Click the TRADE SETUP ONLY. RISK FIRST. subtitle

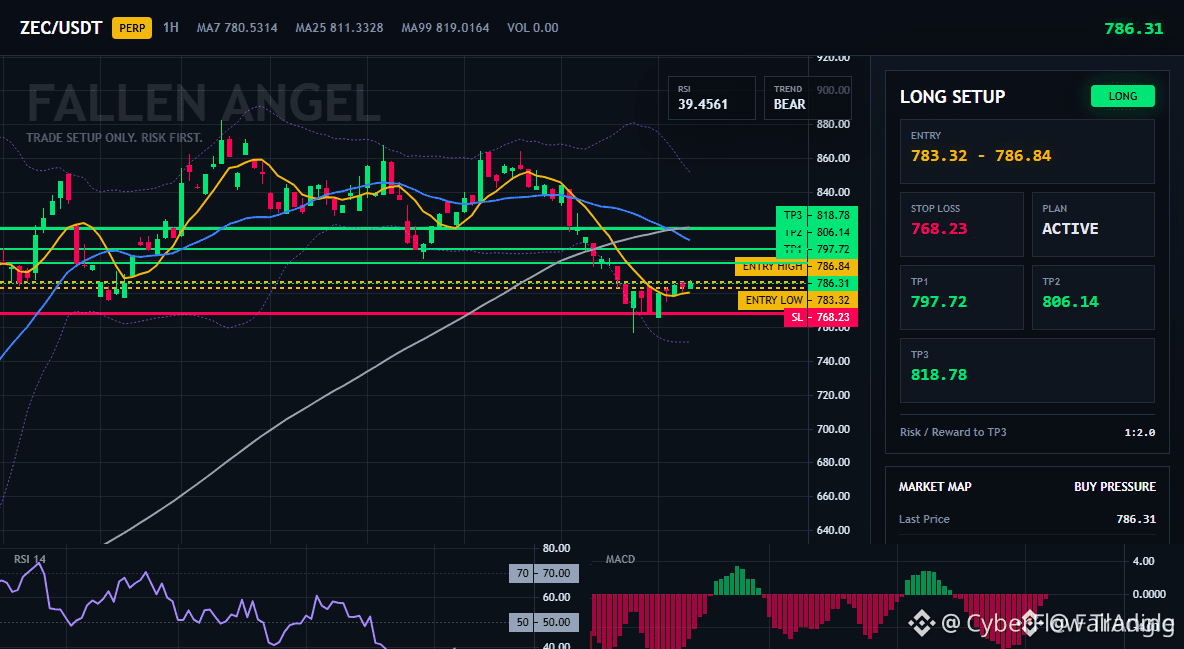[x=115, y=138]
